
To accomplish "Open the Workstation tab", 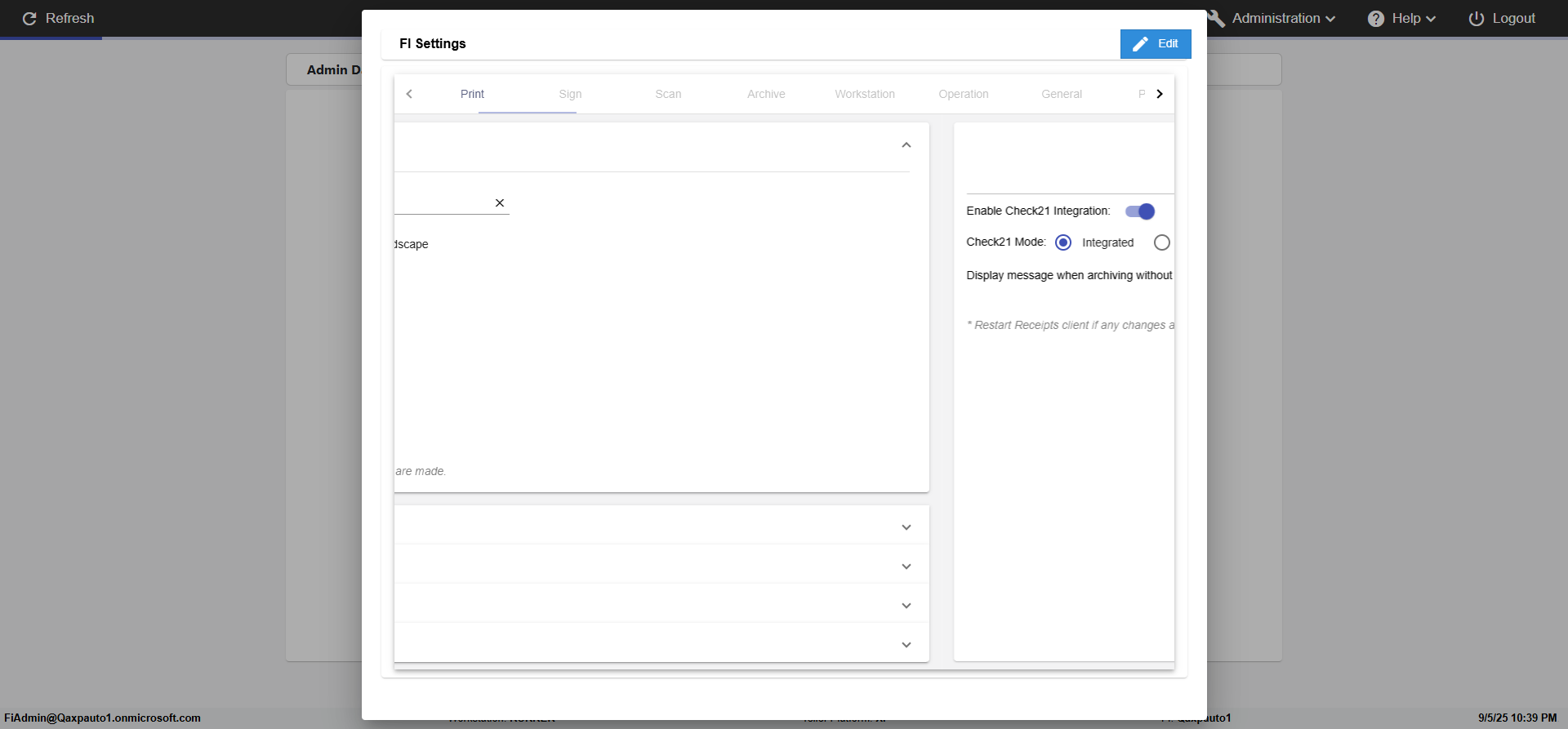I will (x=865, y=95).
